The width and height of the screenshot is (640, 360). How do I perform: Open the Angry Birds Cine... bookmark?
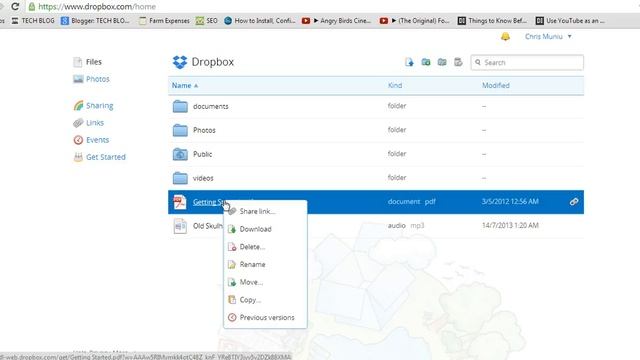(x=336, y=20)
